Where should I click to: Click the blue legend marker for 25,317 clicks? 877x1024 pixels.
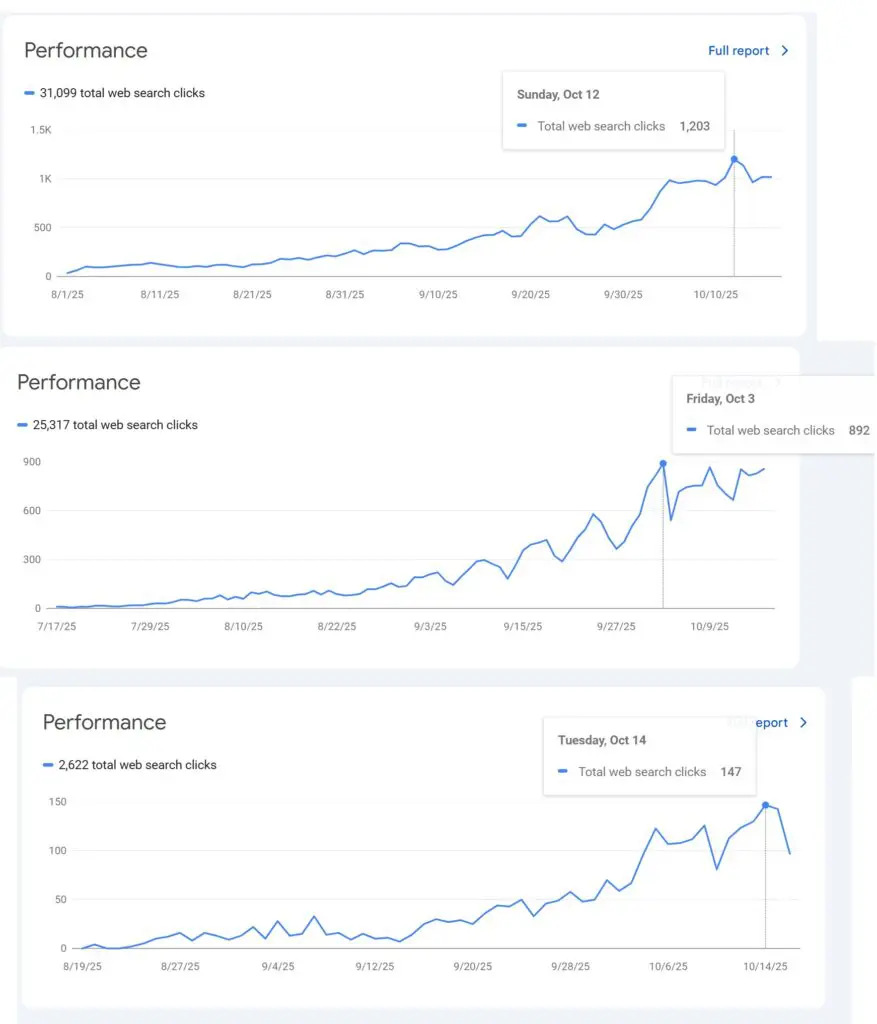click(21, 424)
